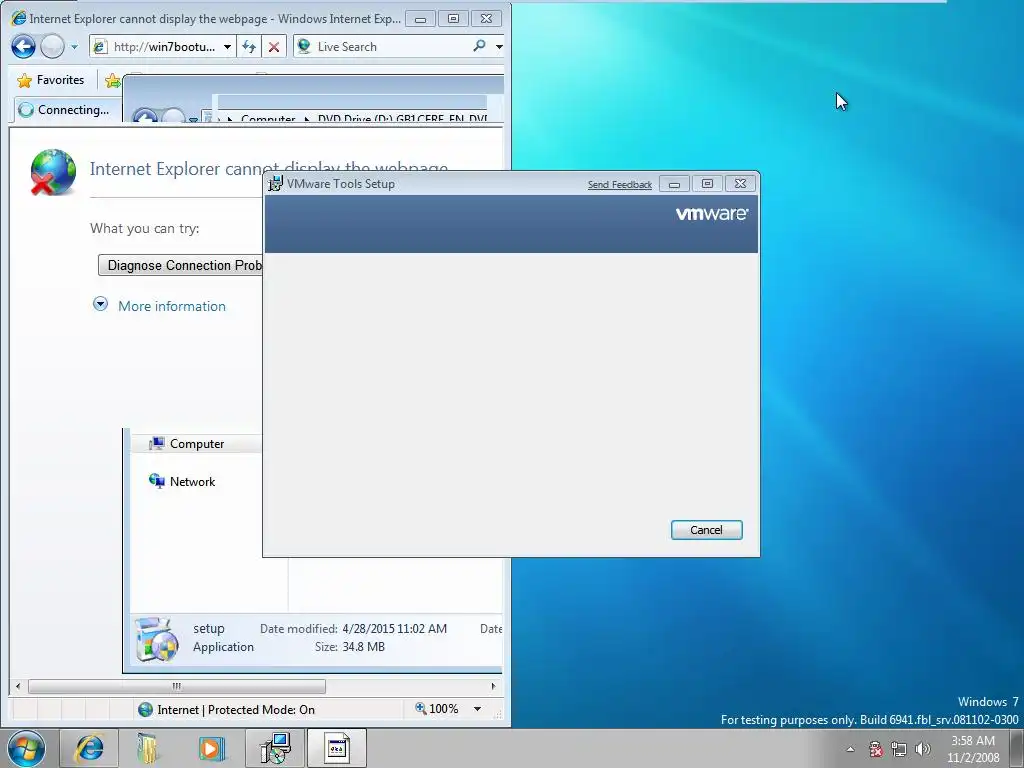Click the setup application icon in details pane
Viewport: 1024px width, 768px height.
pos(157,639)
